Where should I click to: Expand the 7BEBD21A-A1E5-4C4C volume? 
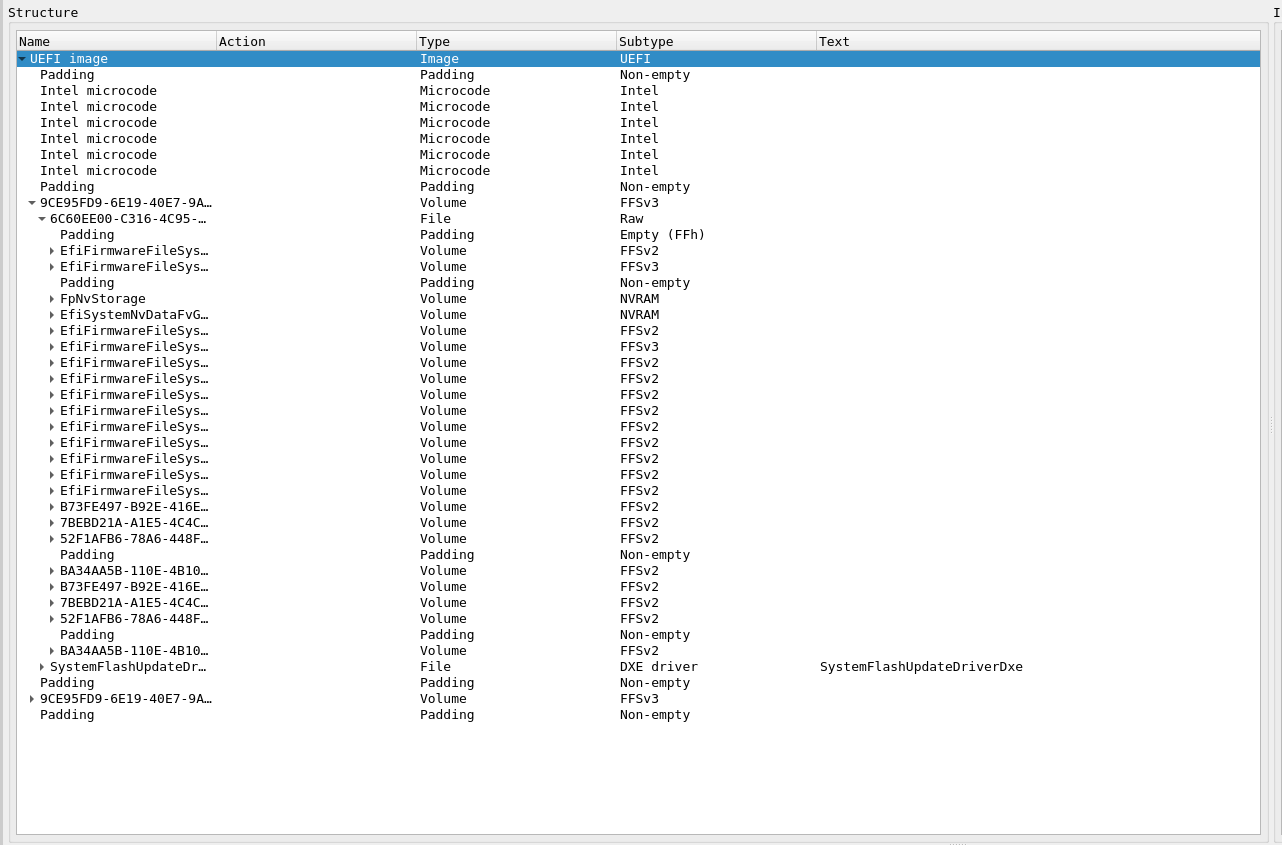[51, 523]
